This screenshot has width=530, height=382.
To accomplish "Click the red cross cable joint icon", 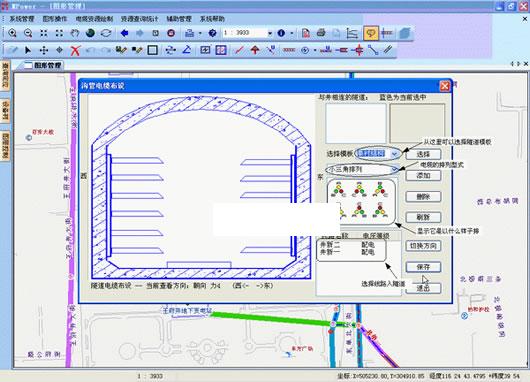I will (x=358, y=50).
